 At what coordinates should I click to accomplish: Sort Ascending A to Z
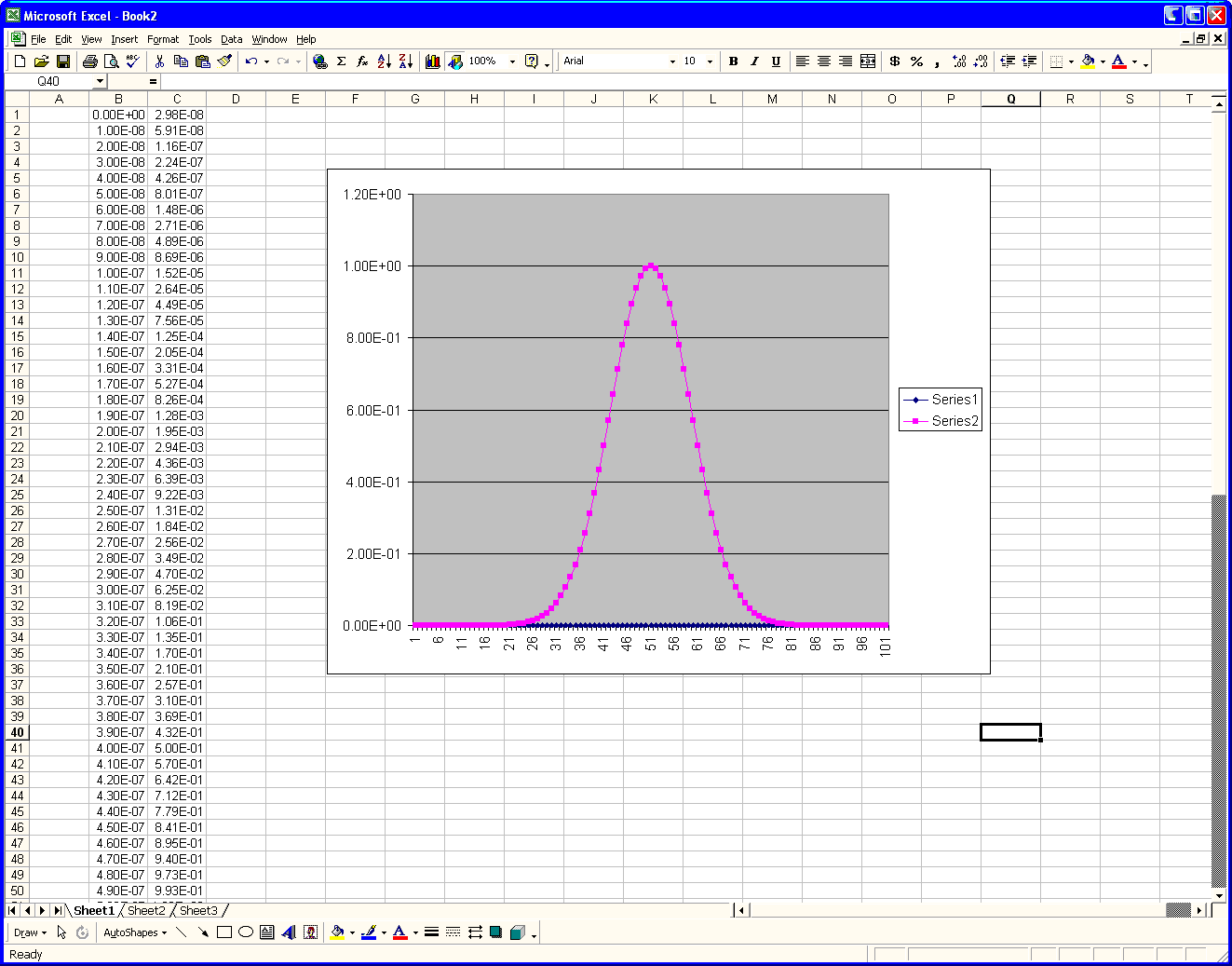tap(385, 61)
